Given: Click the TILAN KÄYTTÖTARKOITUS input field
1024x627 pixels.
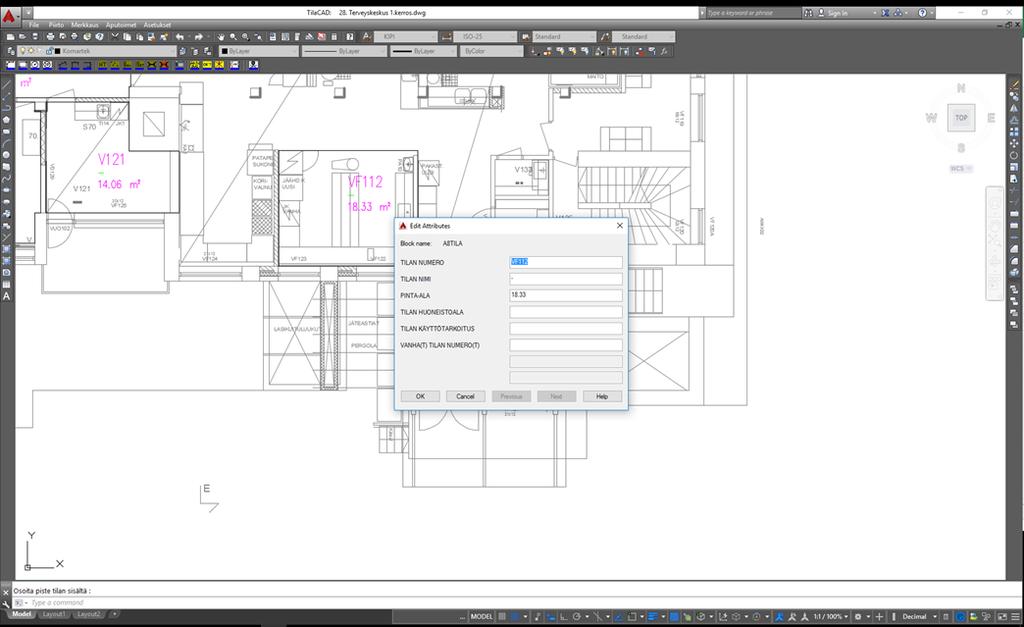Looking at the screenshot, I should click(x=566, y=329).
